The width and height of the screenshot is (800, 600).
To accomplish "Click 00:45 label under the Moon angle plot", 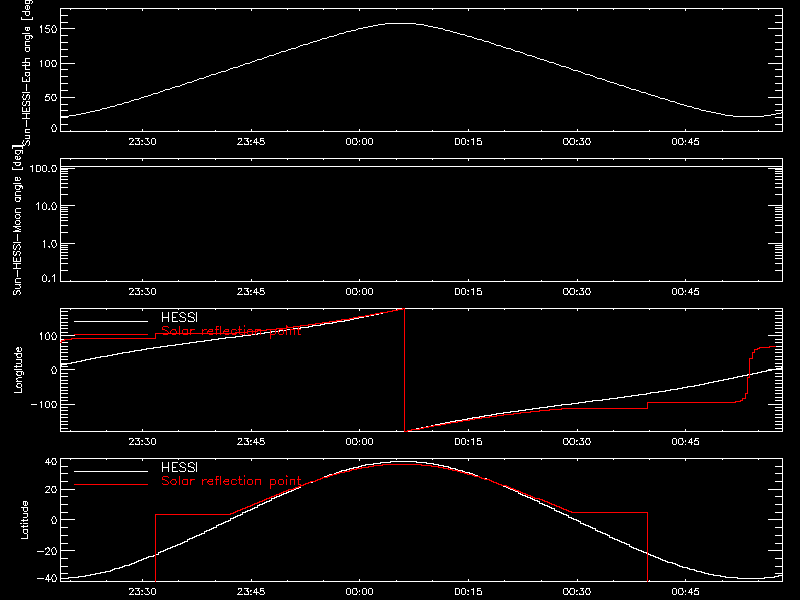I will tap(686, 291).
